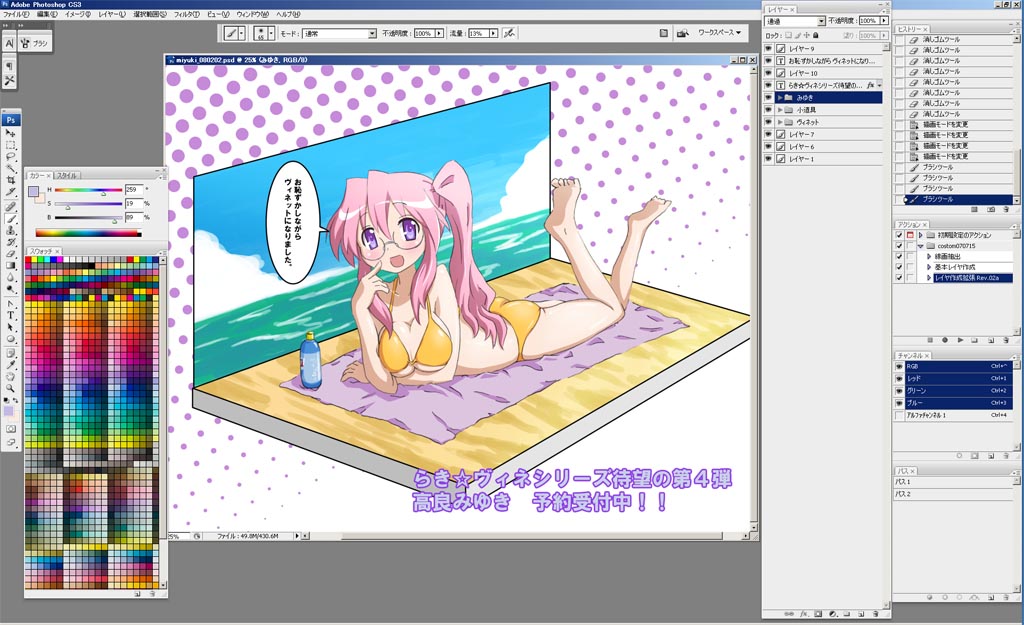Image resolution: width=1024 pixels, height=625 pixels.
Task: Select the Clone Stamp tool
Action: (x=10, y=231)
